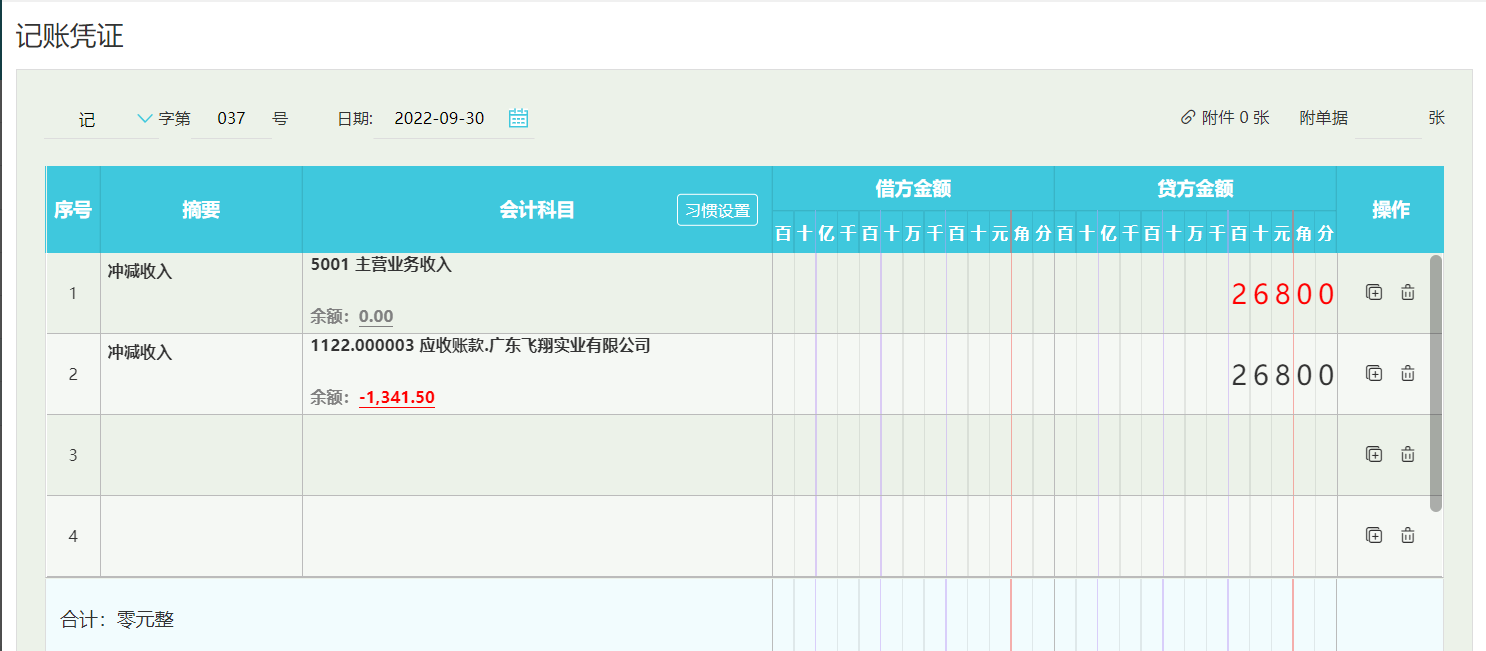Remove empty row 3 via trash icon
The height and width of the screenshot is (651, 1486).
(1408, 454)
